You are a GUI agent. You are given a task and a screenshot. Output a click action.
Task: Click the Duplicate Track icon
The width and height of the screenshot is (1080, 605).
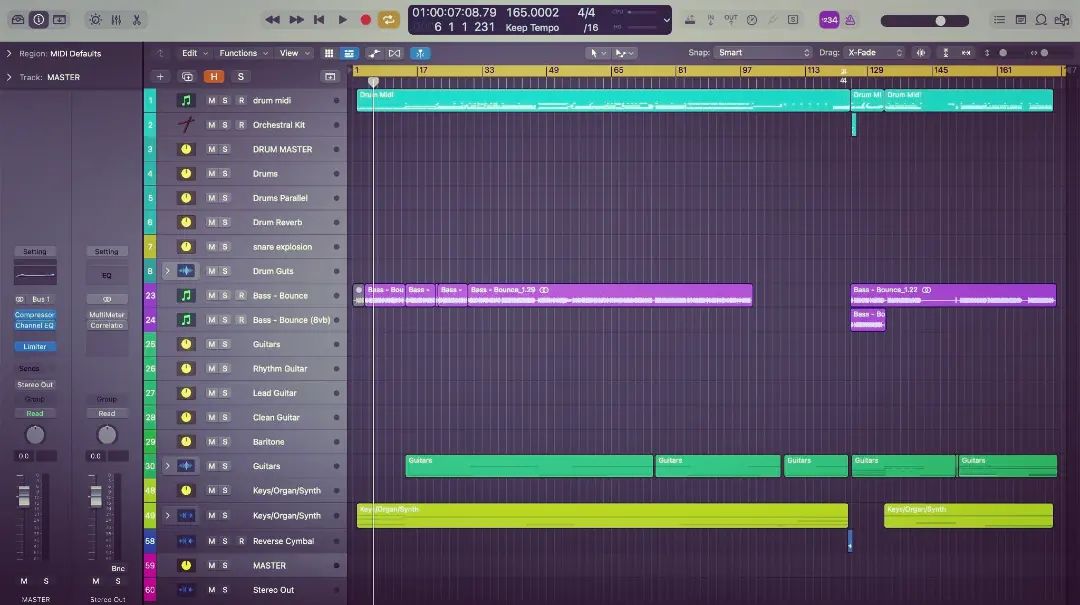[187, 76]
